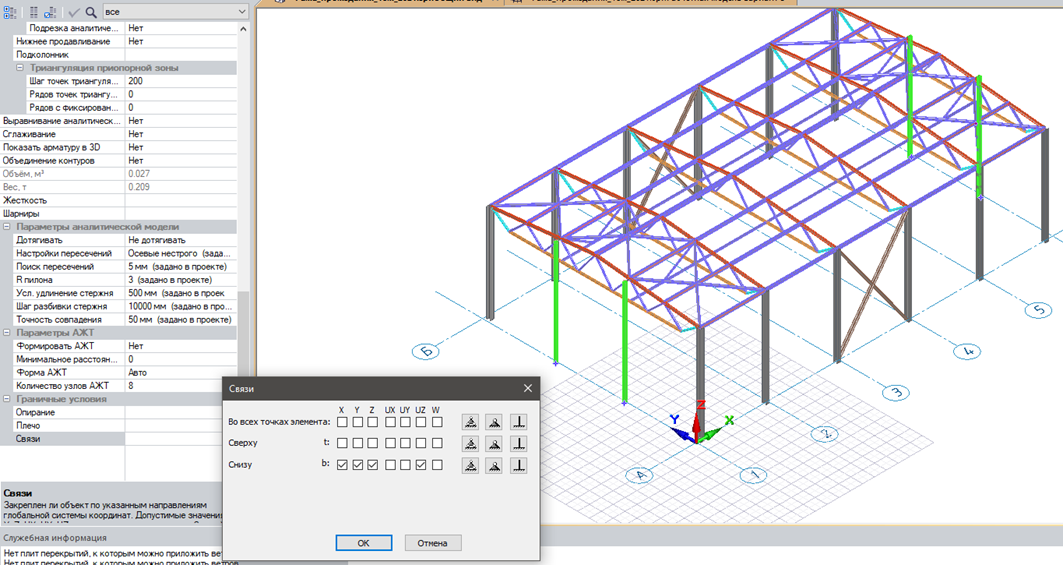Check X for Во всех точках элемента
Screen dimensions: 1063x565
click(342, 422)
